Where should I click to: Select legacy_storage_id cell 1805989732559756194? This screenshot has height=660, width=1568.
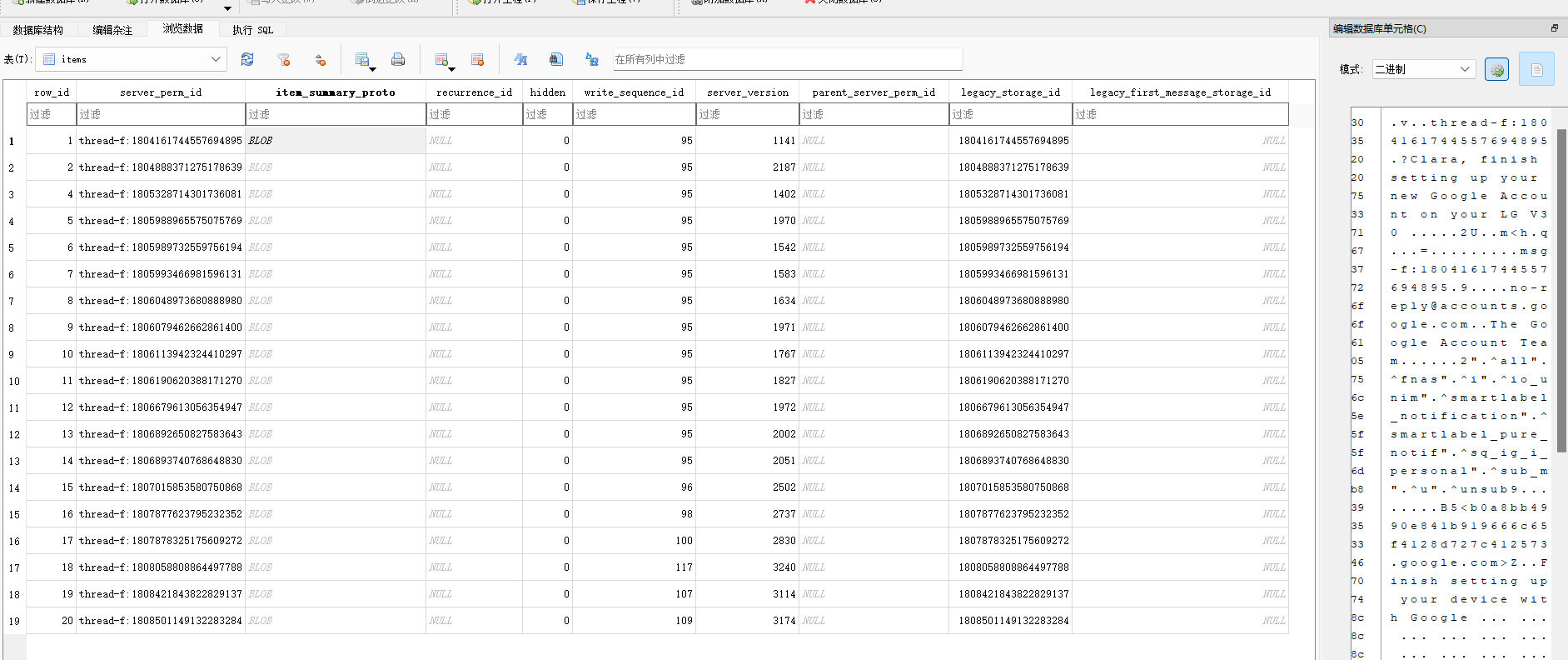pyautogui.click(x=1011, y=247)
